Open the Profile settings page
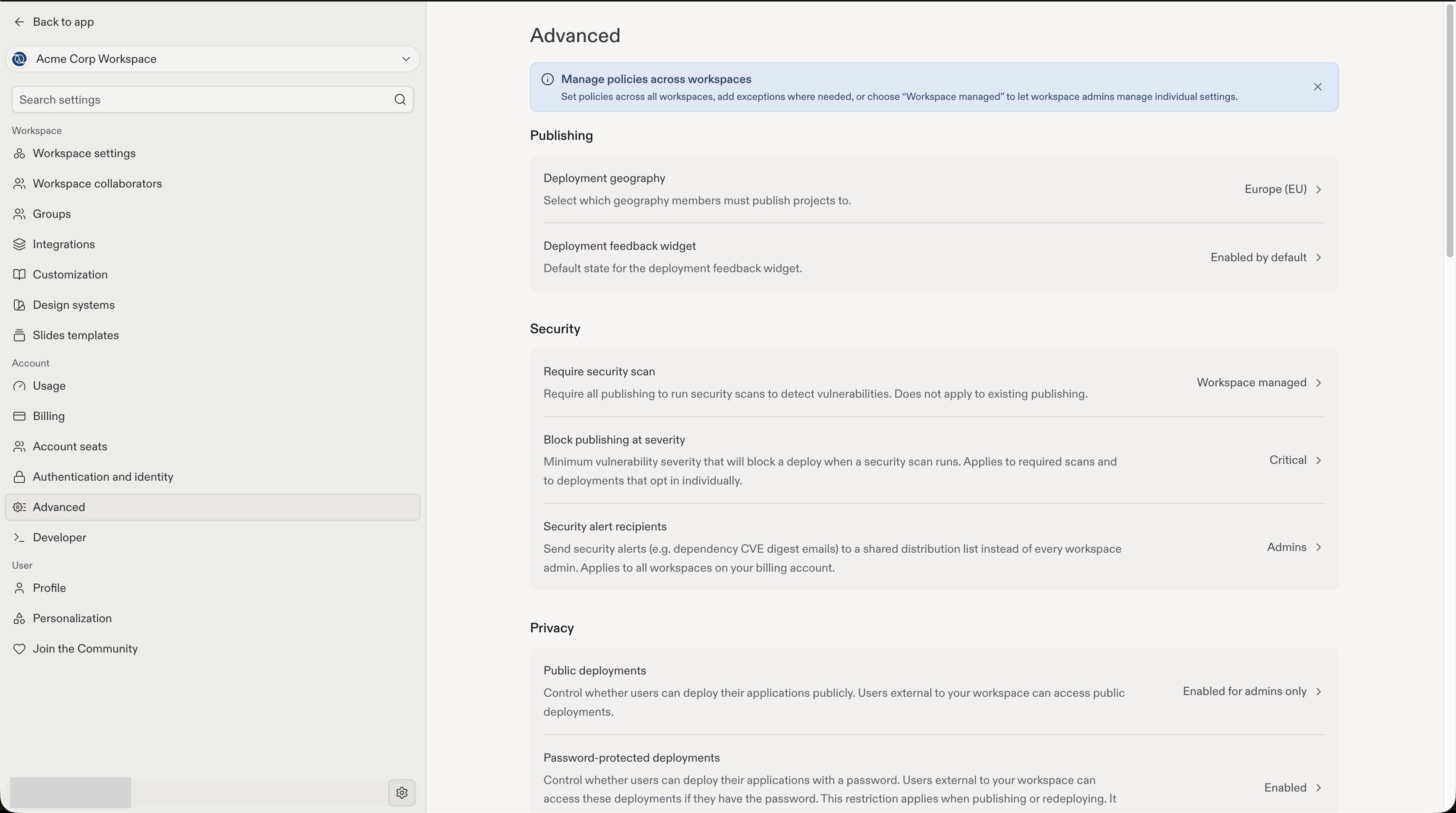This screenshot has width=1456, height=813. click(x=212, y=588)
